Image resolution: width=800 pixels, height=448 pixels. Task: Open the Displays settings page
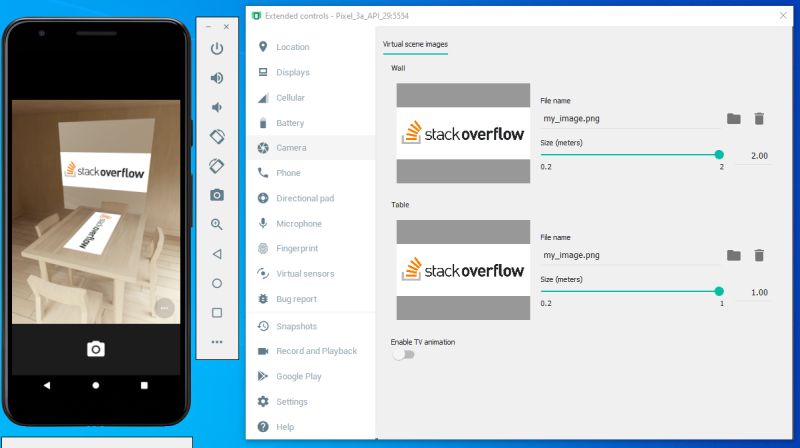pyautogui.click(x=310, y=72)
